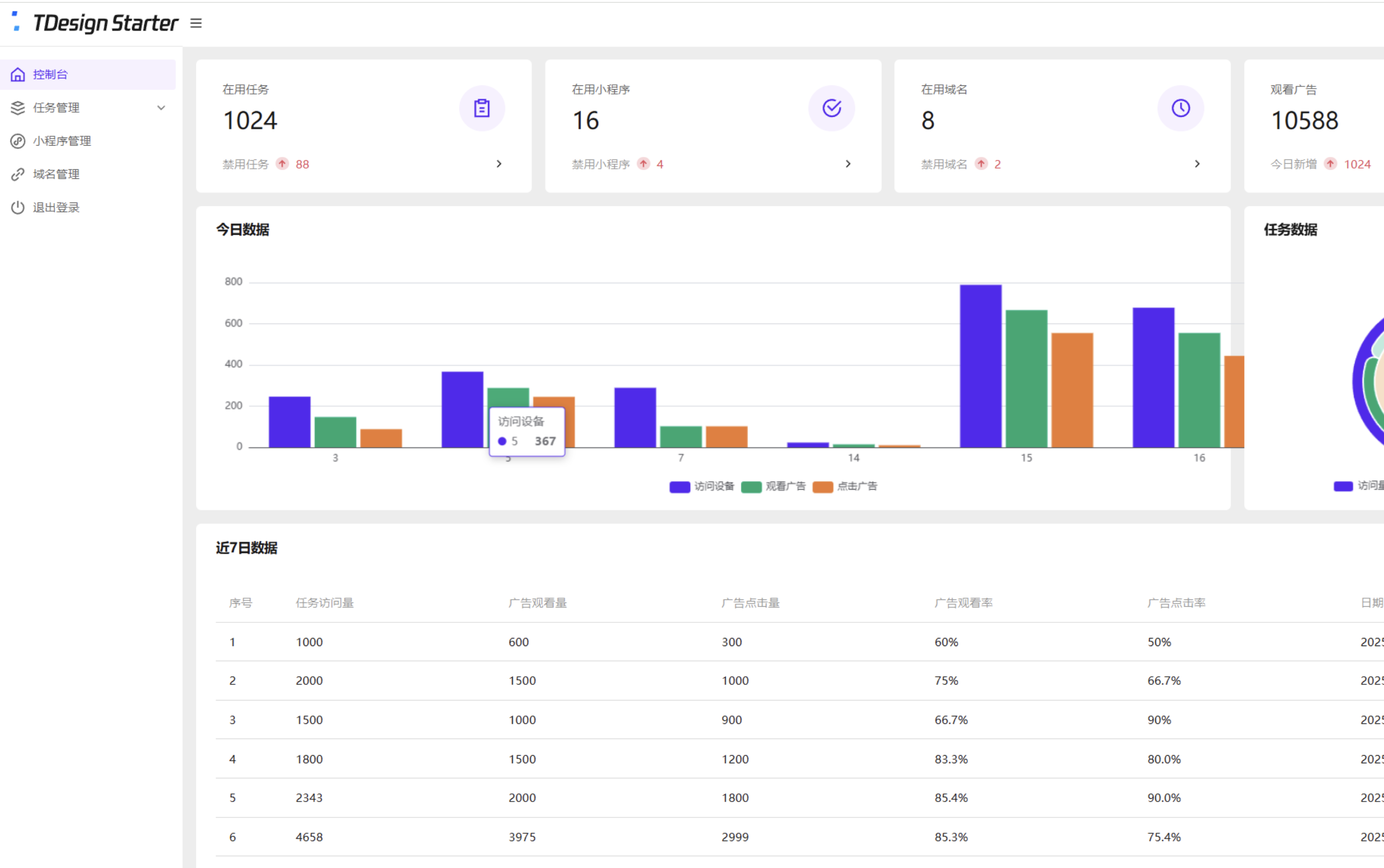
Task: Open 禁用任务 details via right chevron
Action: (499, 164)
